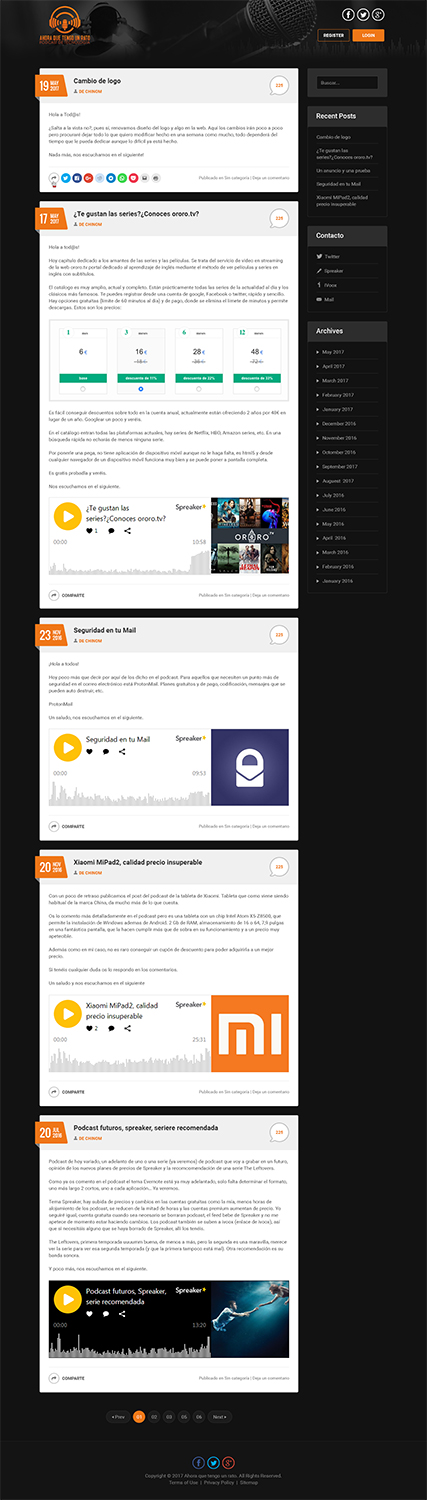Image resolution: width=427 pixels, height=1500 pixels.
Task: Go to page 02 in pagination
Action: (x=154, y=1417)
